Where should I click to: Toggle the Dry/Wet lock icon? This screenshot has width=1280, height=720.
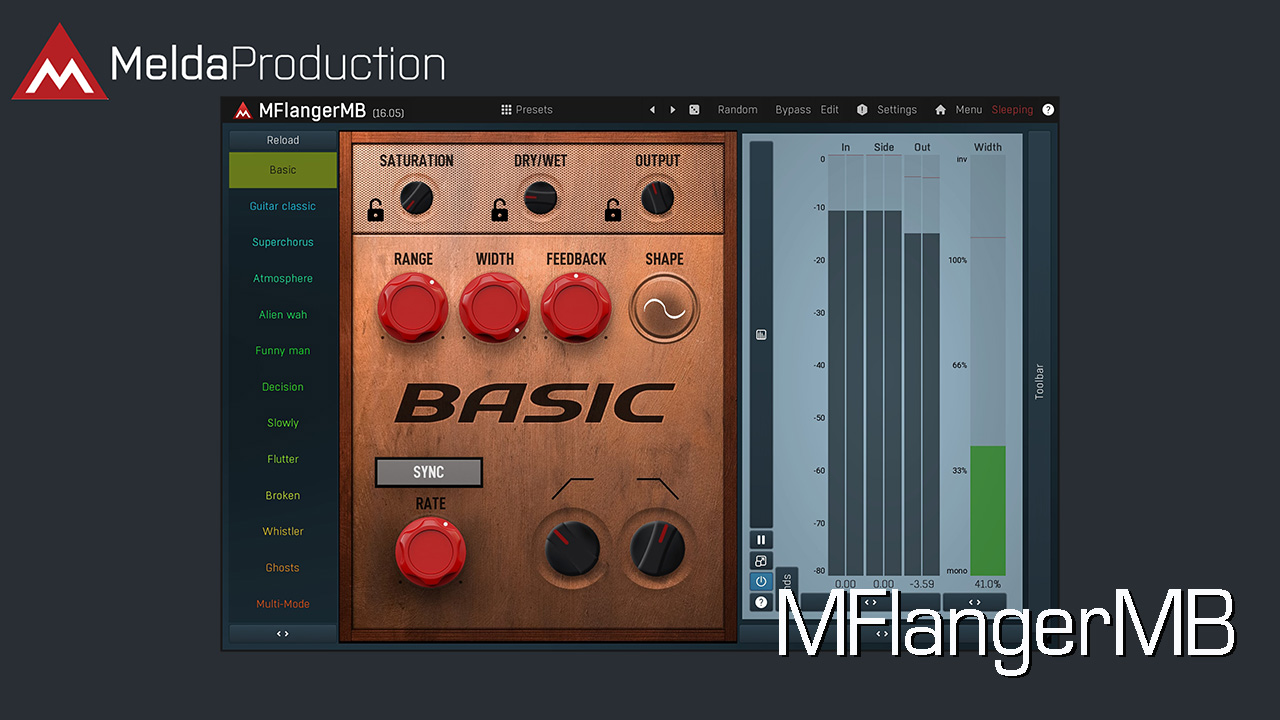[499, 210]
